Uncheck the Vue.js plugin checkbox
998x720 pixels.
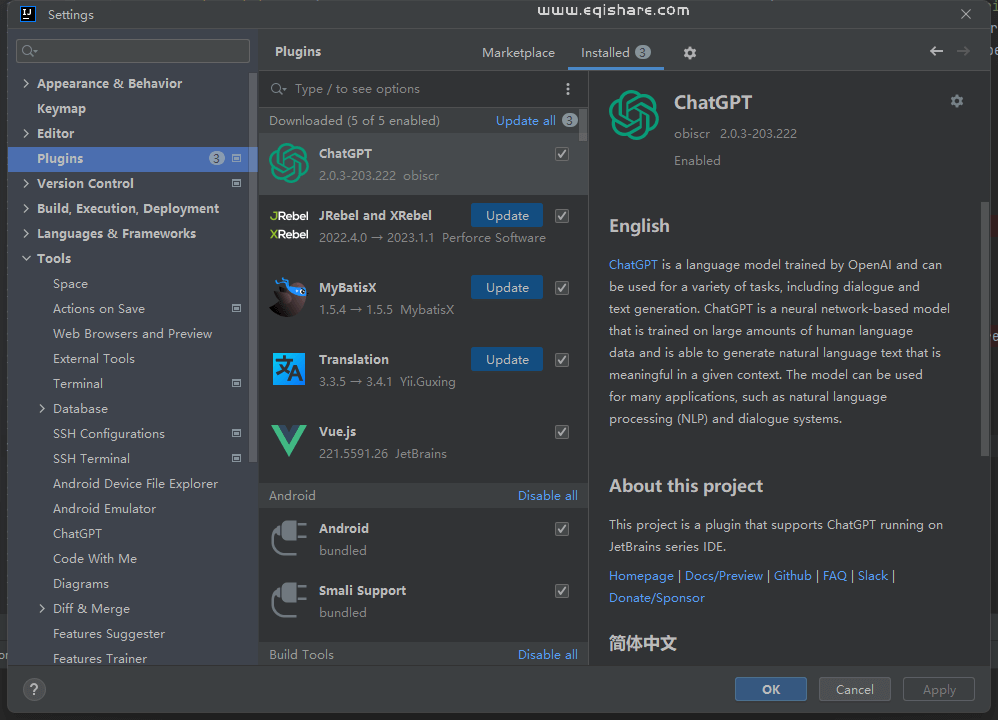pyautogui.click(x=562, y=432)
